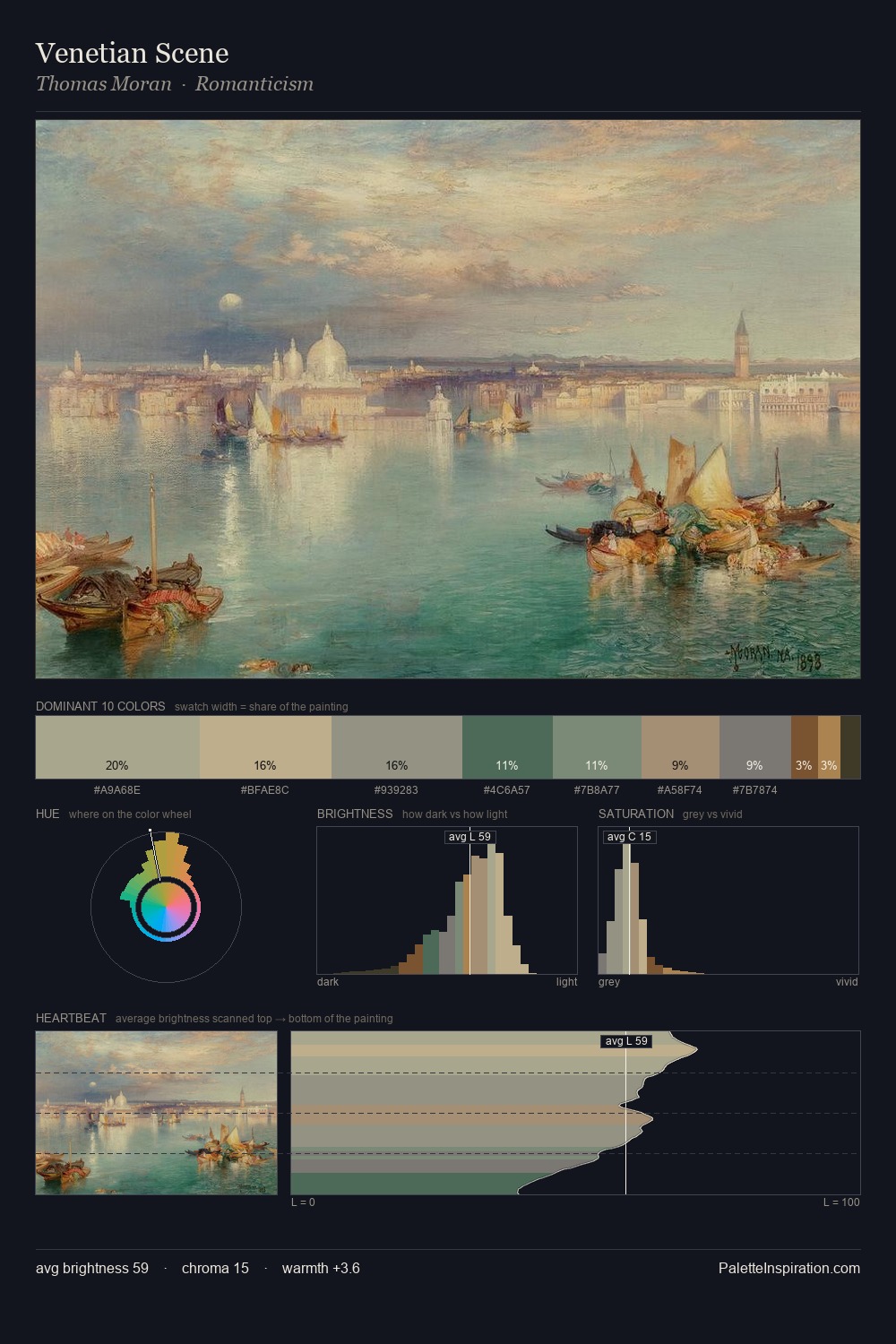Click the "warmth +3.6" footer stat
Screen dimensions: 896x1344
pyautogui.click(x=321, y=1268)
